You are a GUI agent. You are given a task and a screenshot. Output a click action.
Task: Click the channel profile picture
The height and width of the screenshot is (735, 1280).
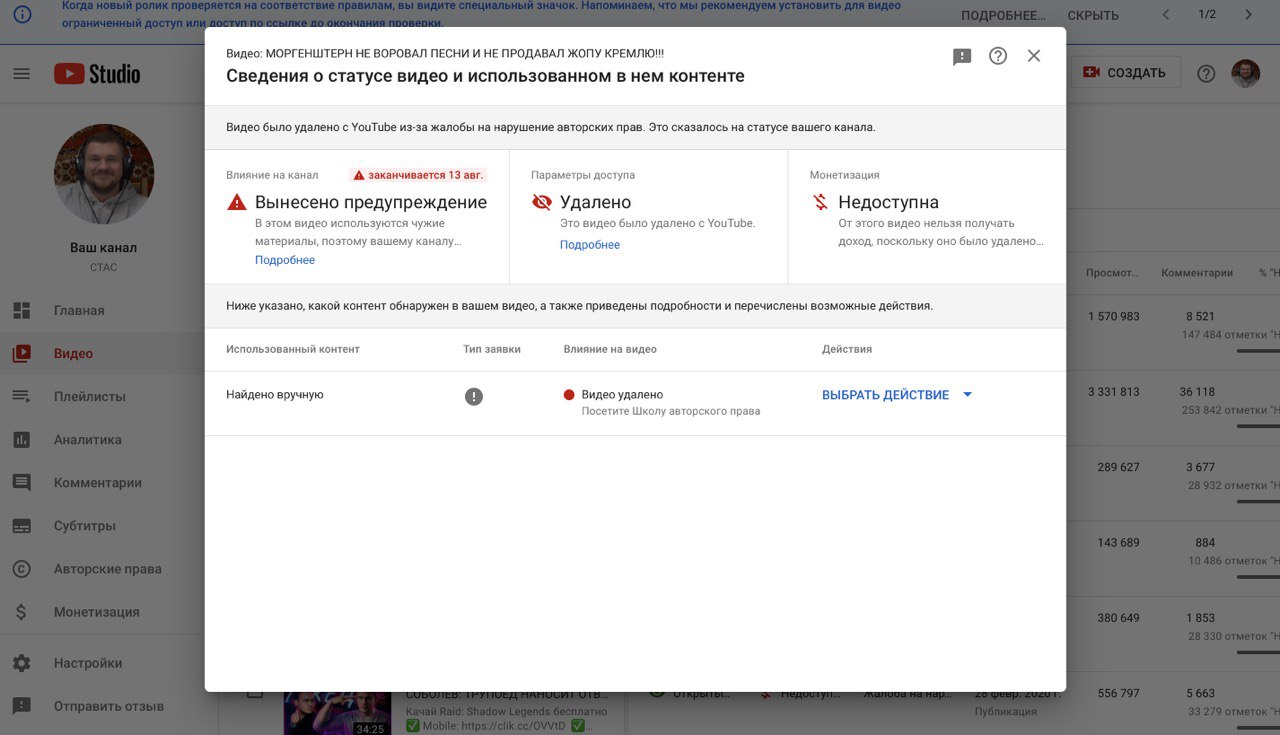(104, 174)
